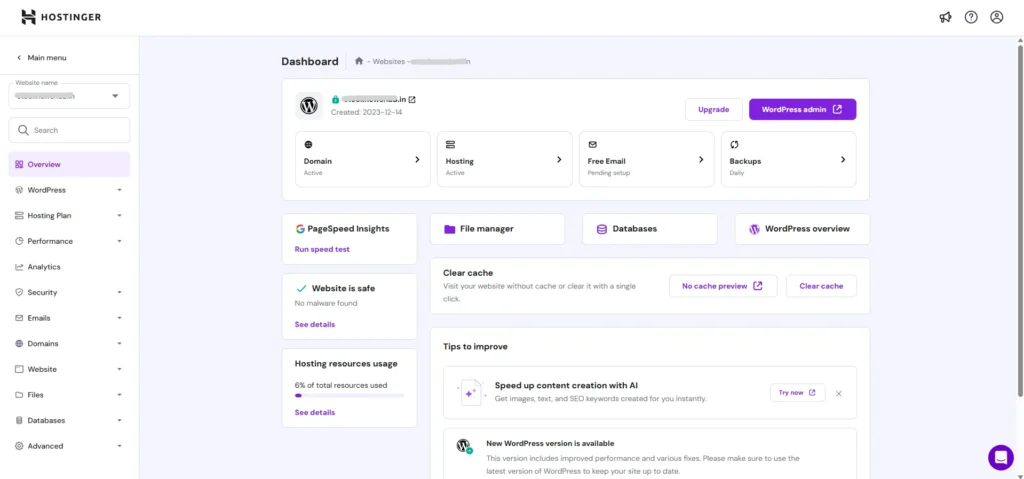1024x479 pixels.
Task: Open the user account profile icon
Action: click(x=997, y=18)
